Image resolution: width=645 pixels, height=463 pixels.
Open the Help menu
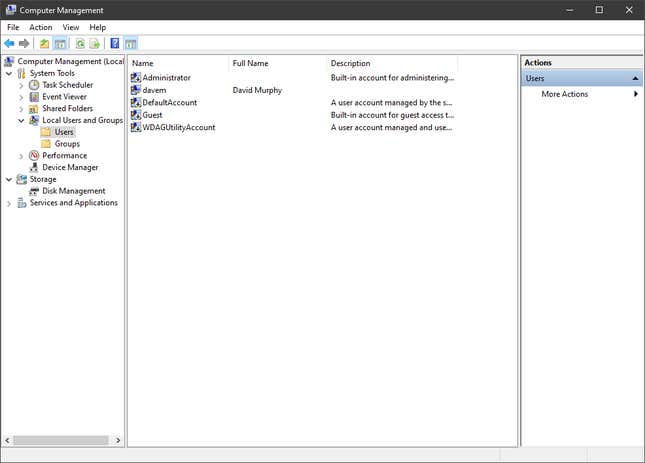pyautogui.click(x=98, y=27)
